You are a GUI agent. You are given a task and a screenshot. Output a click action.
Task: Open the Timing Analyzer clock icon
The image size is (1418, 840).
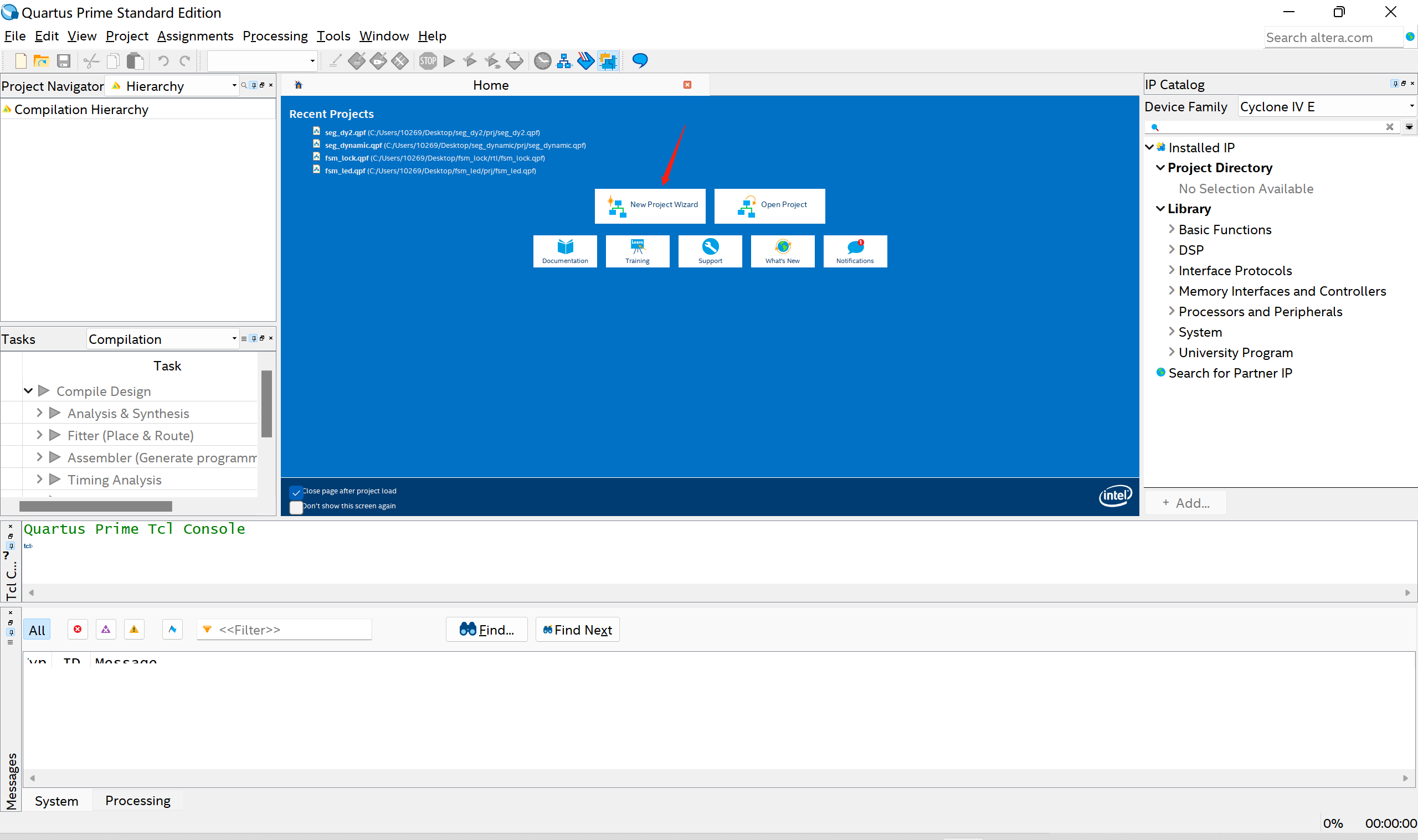click(x=542, y=60)
